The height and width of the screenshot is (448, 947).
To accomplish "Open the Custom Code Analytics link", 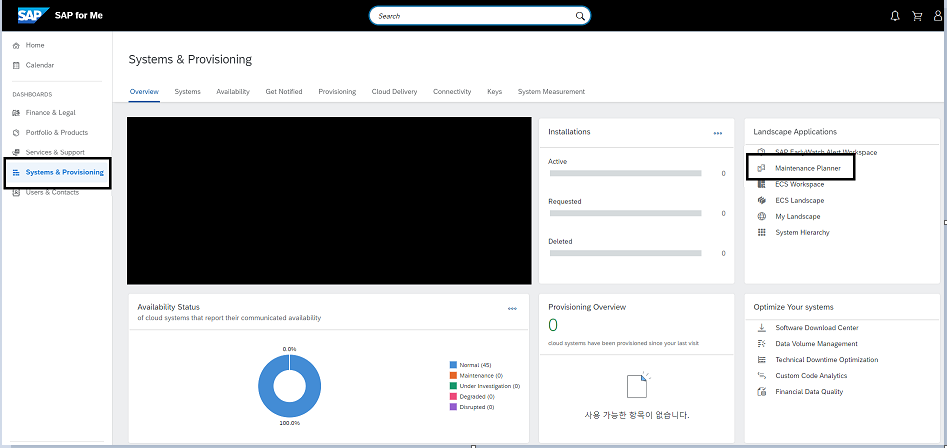I will (811, 376).
